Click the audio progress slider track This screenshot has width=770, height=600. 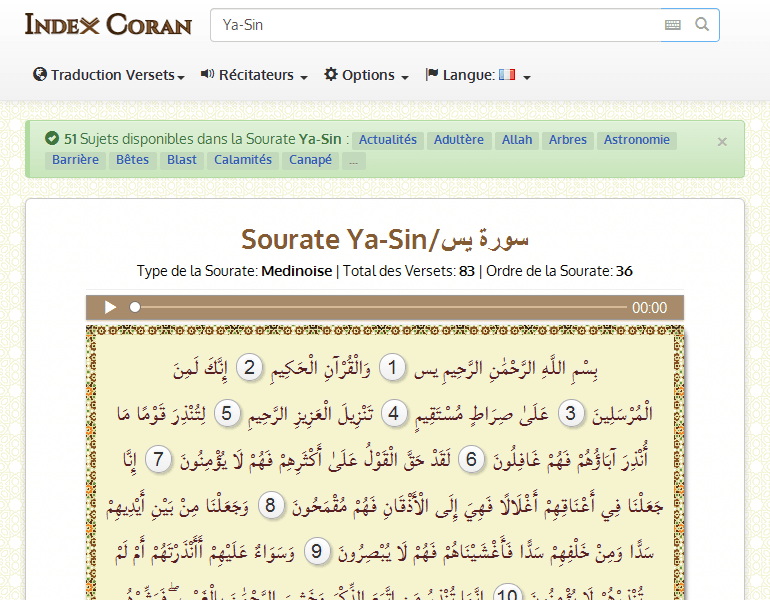[380, 308]
